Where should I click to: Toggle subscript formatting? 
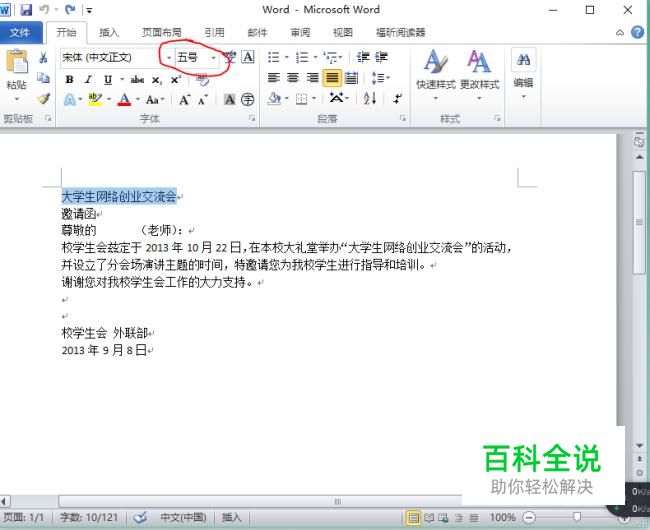[157, 80]
